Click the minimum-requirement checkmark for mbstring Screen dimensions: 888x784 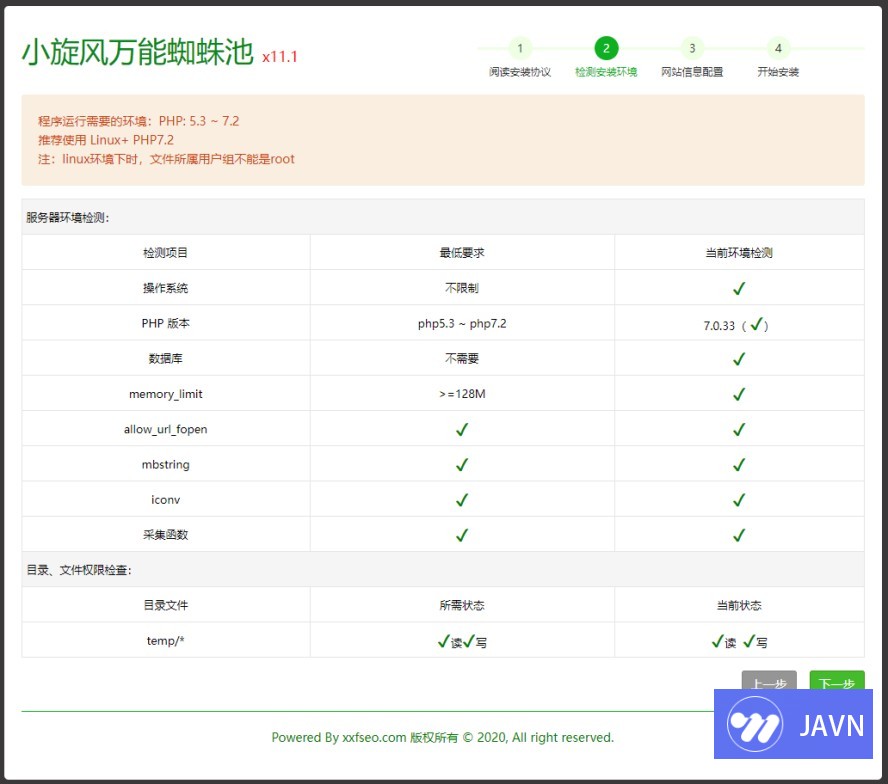tap(462, 464)
